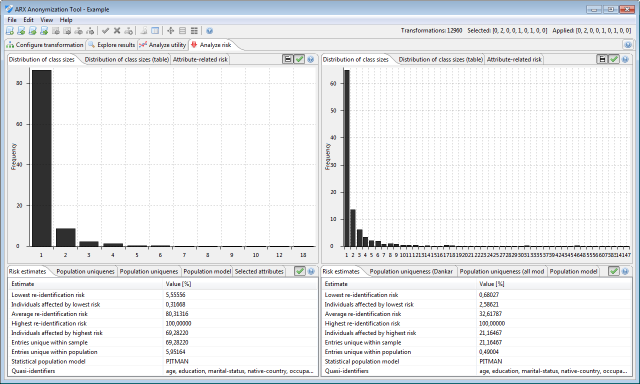This screenshot has width=640, height=384.
Task: Click the toolbar icon right of the X
Action: pyautogui.click(x=128, y=31)
